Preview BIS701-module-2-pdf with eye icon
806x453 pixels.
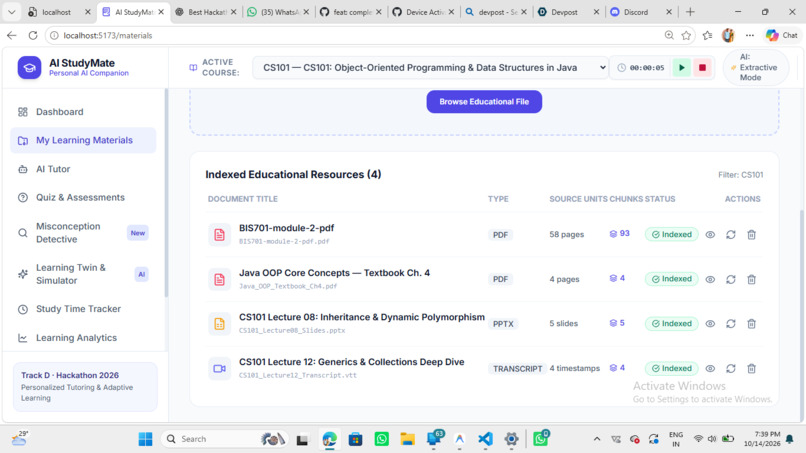click(710, 234)
